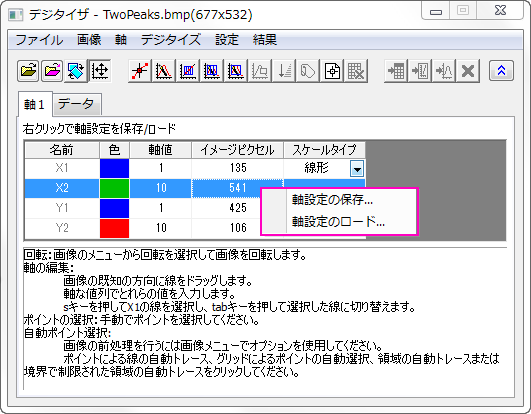Screen dimensions: 531x414
Task: Toggle the edit axes crosshair-arrows tool
Action: pos(100,71)
